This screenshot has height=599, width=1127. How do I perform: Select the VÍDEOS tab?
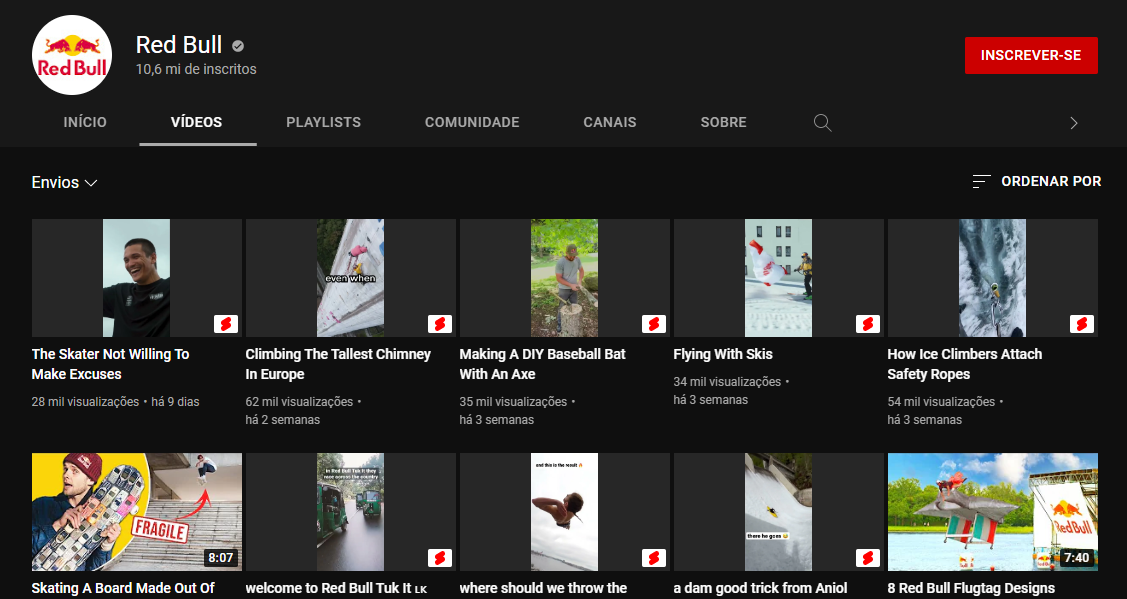pyautogui.click(x=197, y=122)
